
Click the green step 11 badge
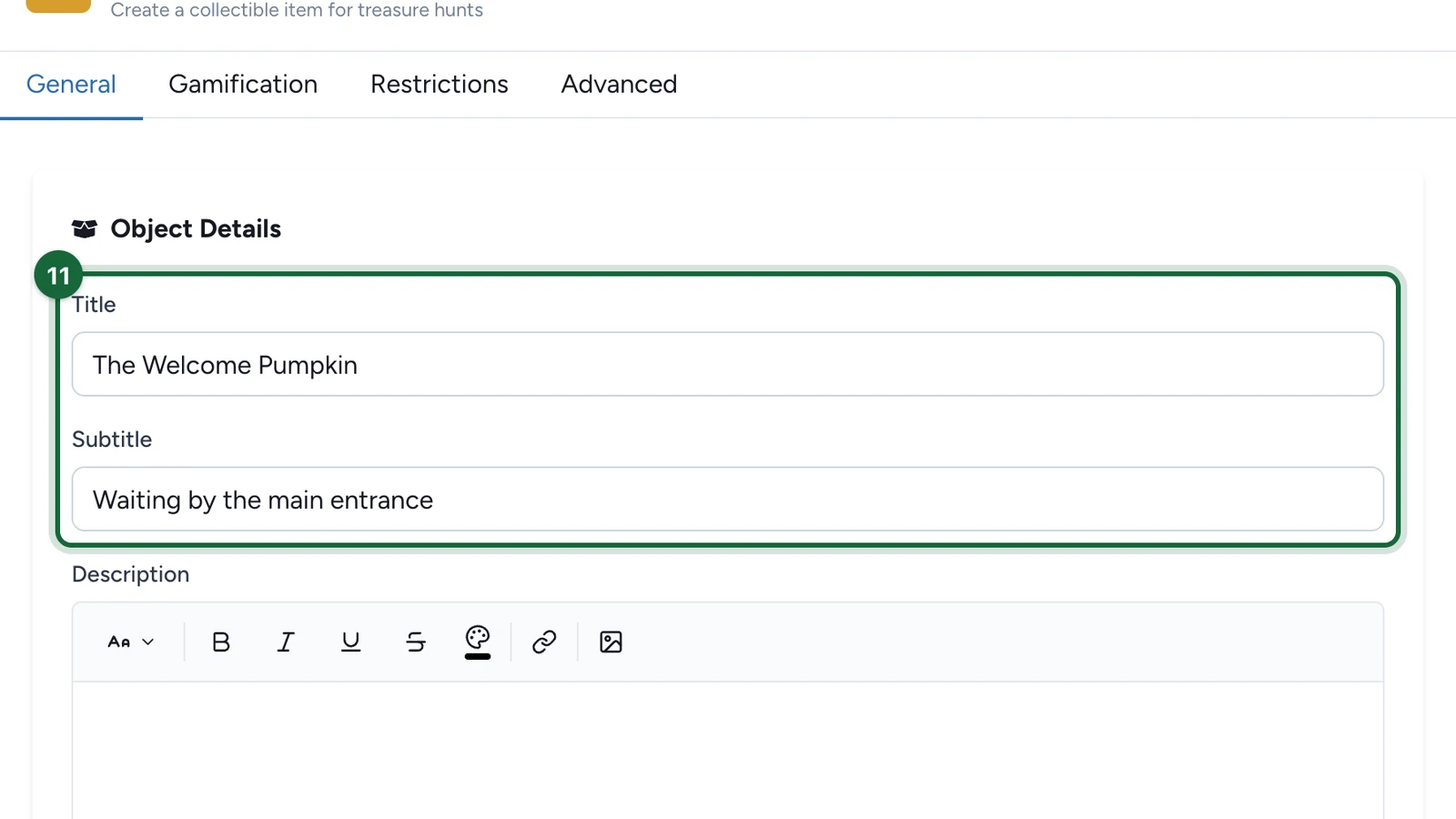[x=58, y=275]
